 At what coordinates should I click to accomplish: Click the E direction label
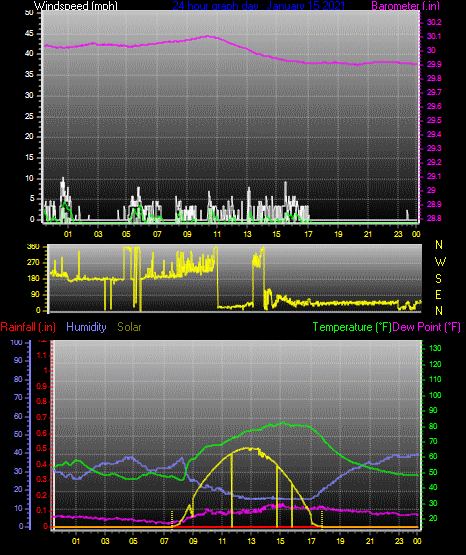coord(438,295)
